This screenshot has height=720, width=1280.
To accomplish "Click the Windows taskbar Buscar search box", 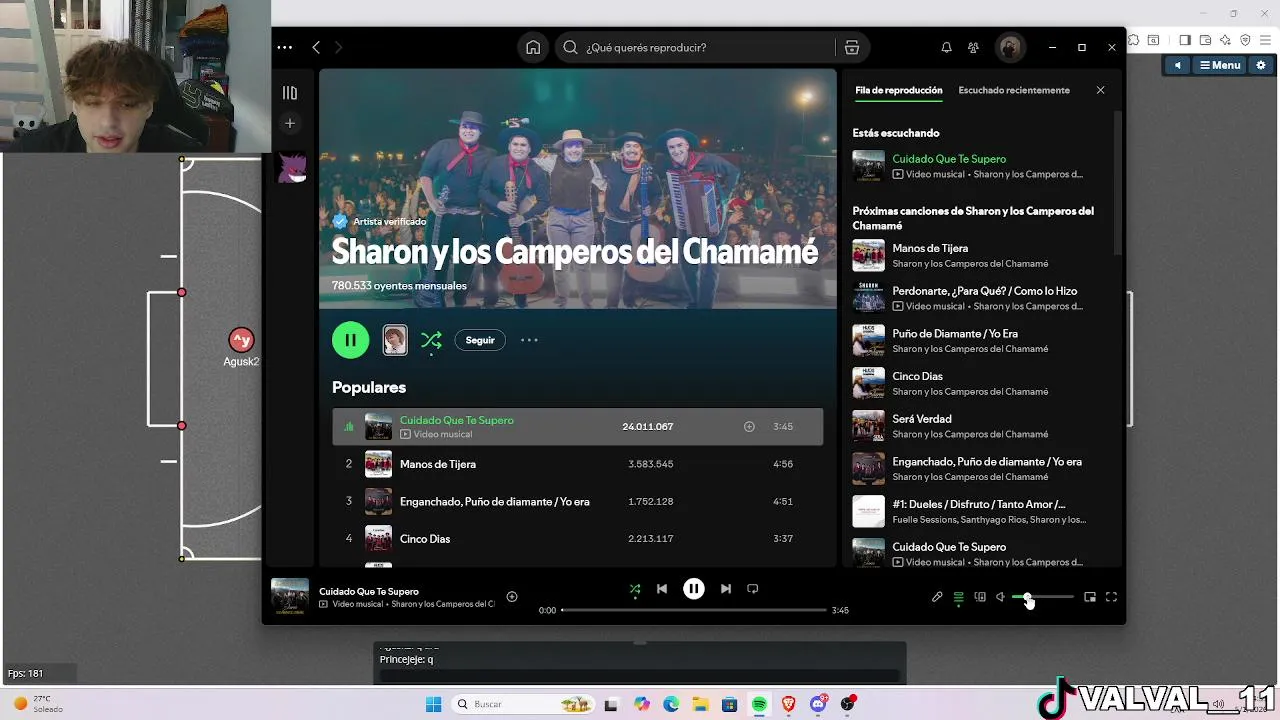I will point(522,704).
